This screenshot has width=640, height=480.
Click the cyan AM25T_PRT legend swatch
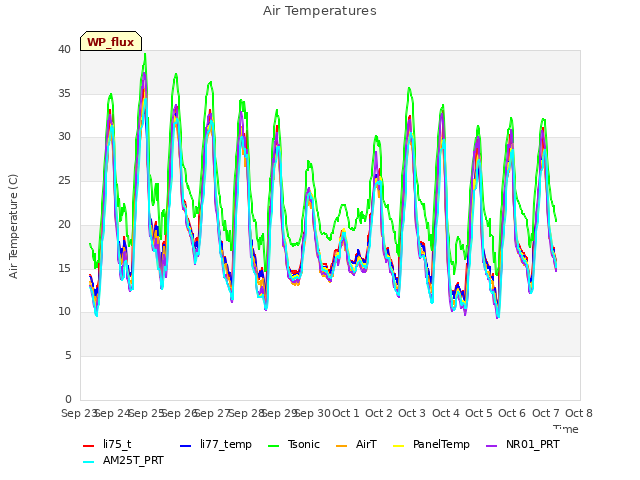coord(89,462)
